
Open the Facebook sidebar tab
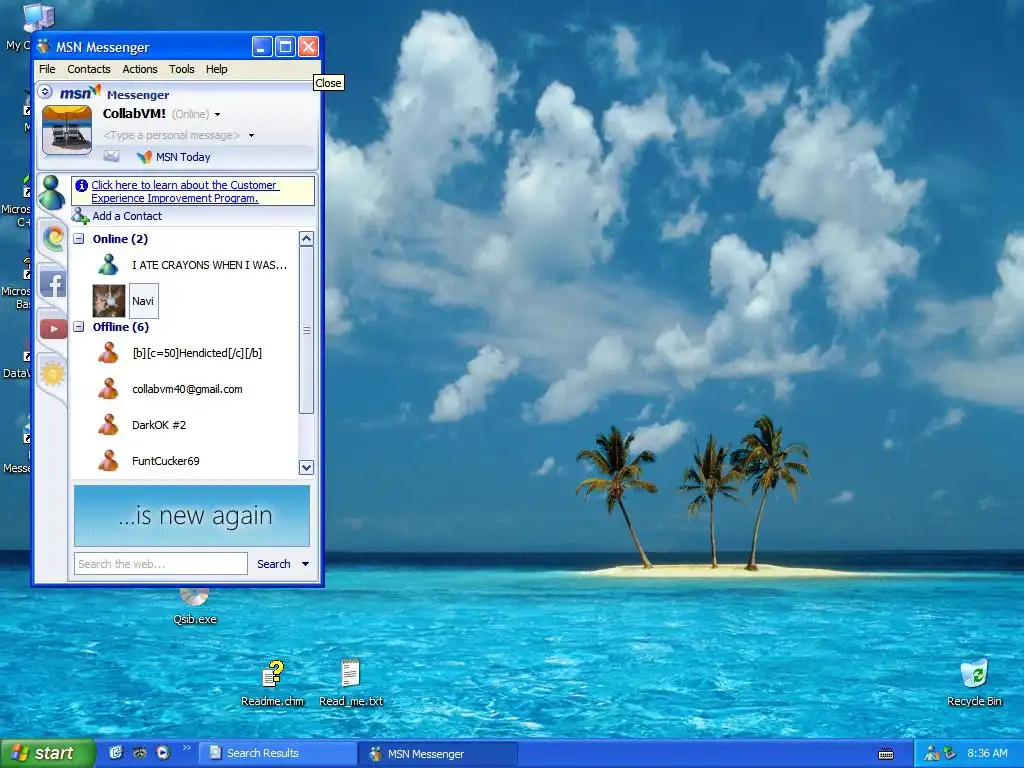[54, 283]
